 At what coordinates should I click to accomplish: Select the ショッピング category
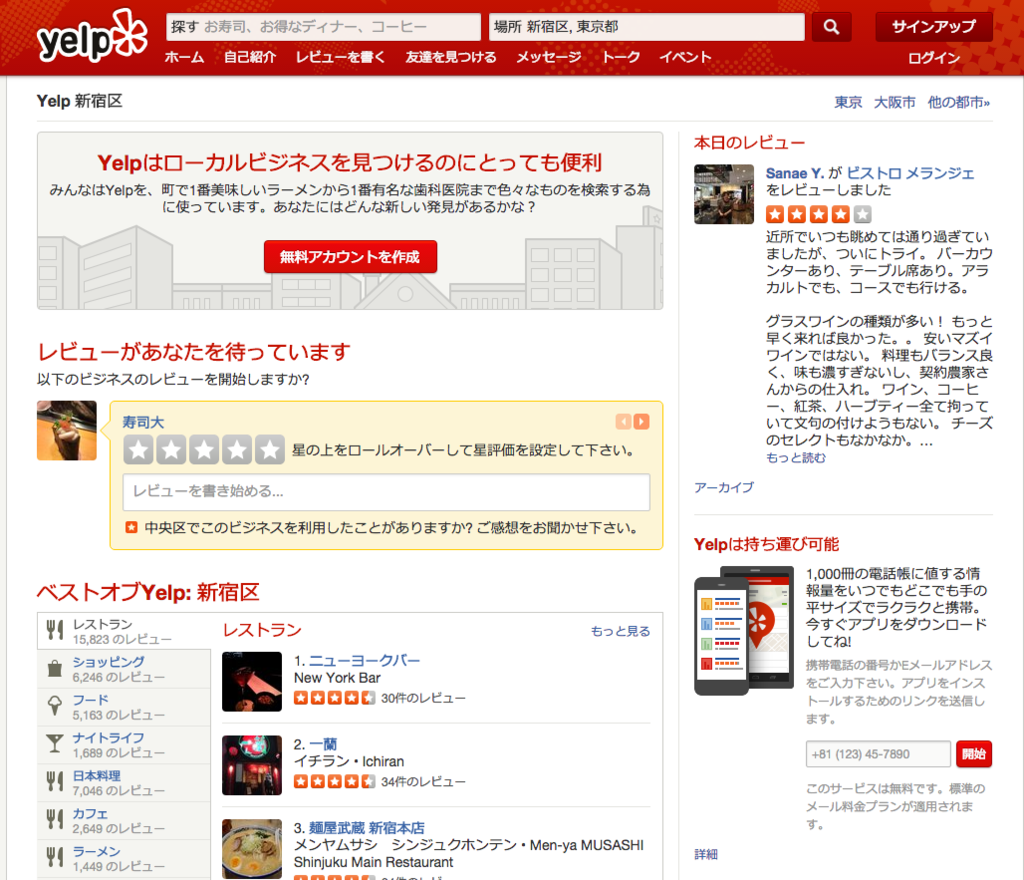tap(124, 668)
